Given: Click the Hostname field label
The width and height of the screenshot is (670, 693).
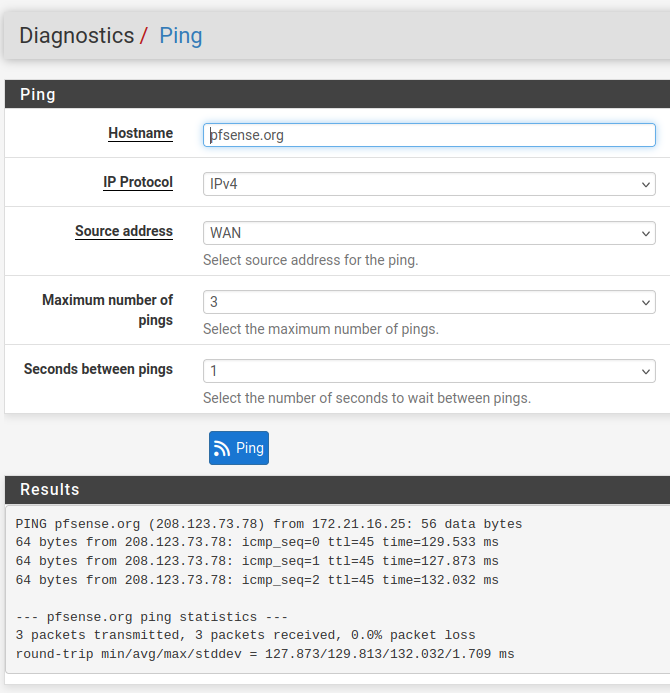Looking at the screenshot, I should tap(141, 133).
